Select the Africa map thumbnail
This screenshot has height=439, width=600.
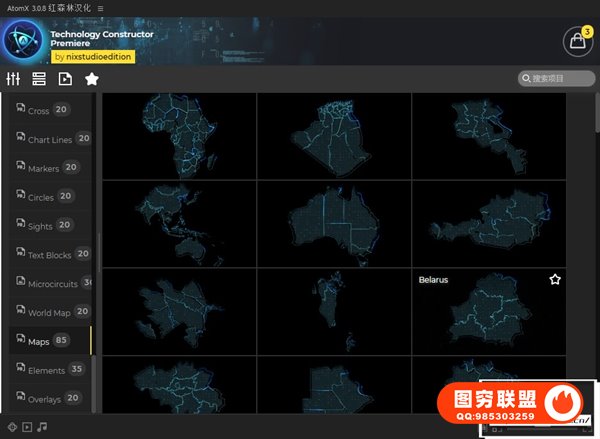pyautogui.click(x=180, y=136)
